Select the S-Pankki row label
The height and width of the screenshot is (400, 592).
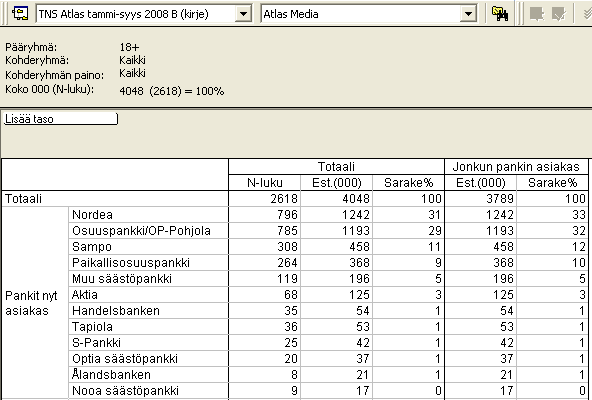[149, 343]
